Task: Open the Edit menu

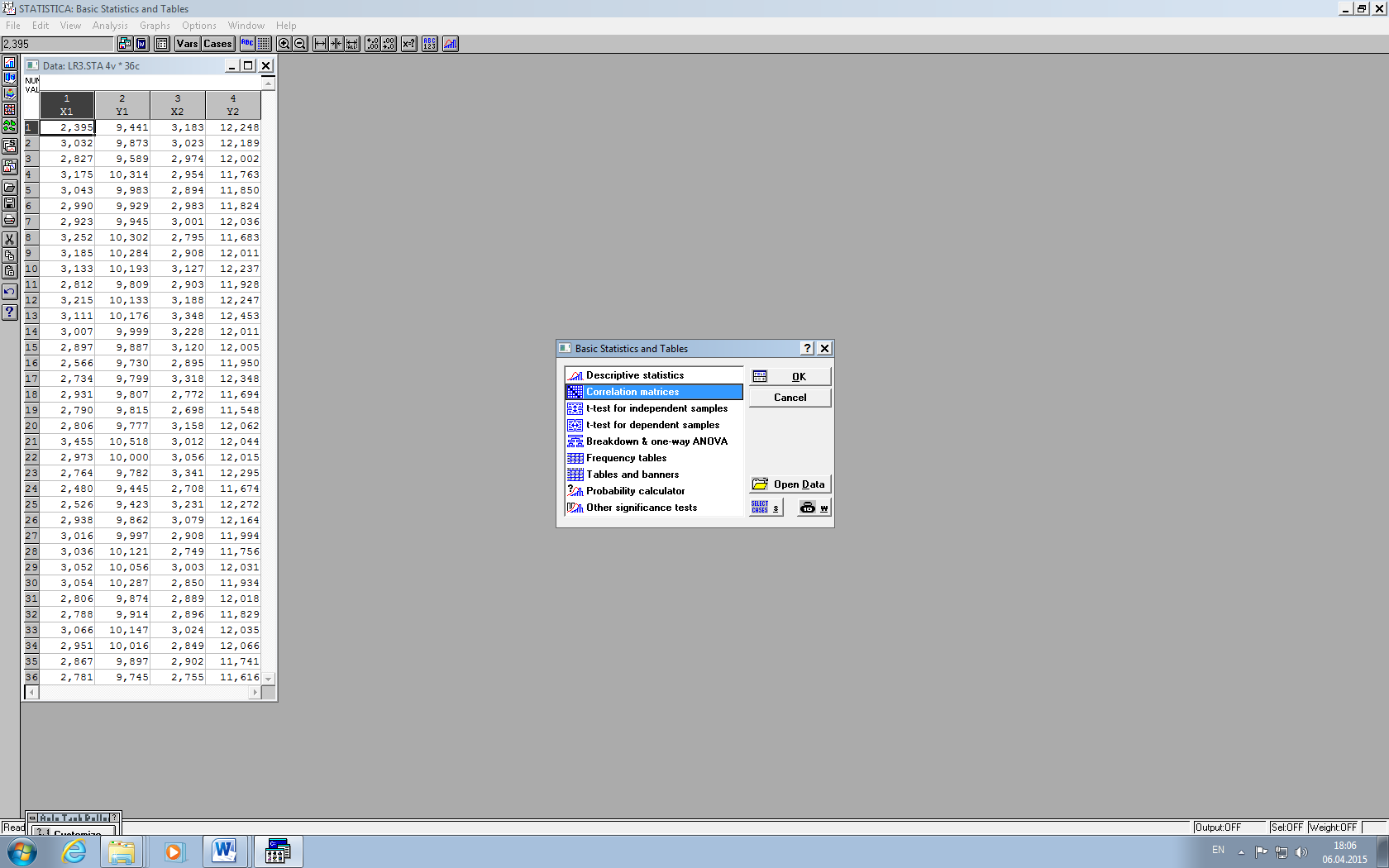Action: pyautogui.click(x=41, y=26)
